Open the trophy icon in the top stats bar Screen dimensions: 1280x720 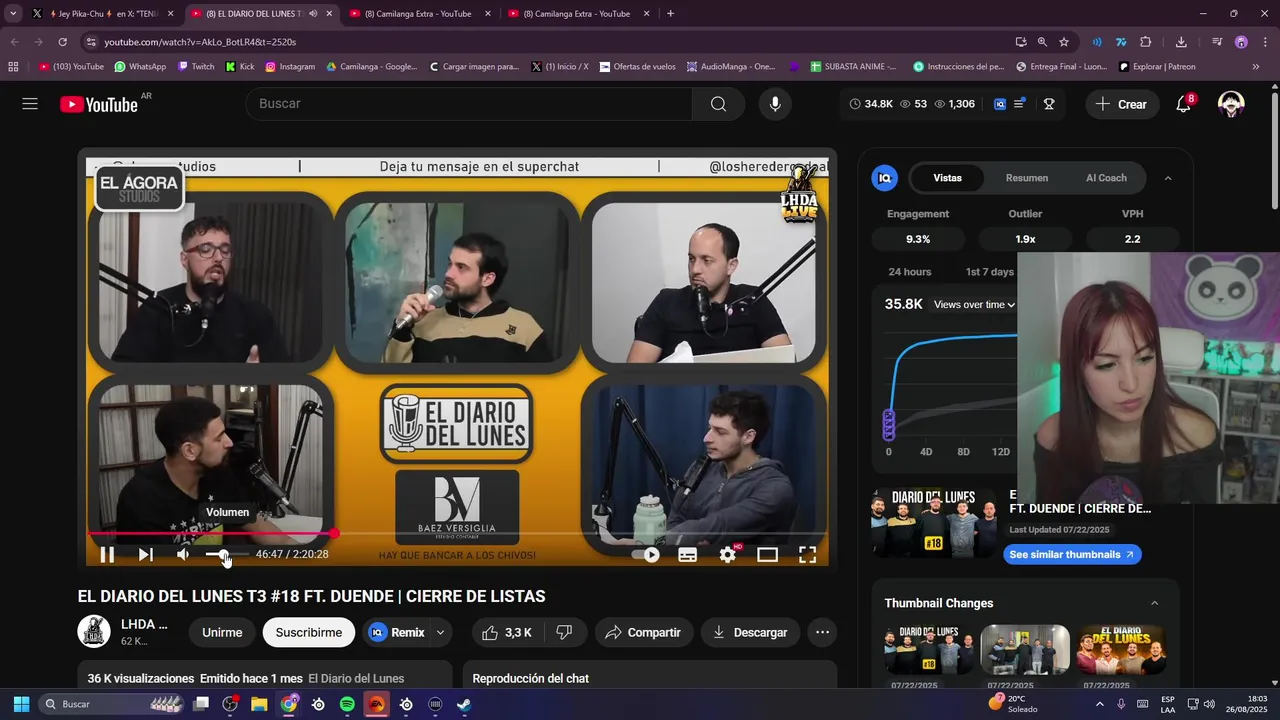click(1049, 104)
